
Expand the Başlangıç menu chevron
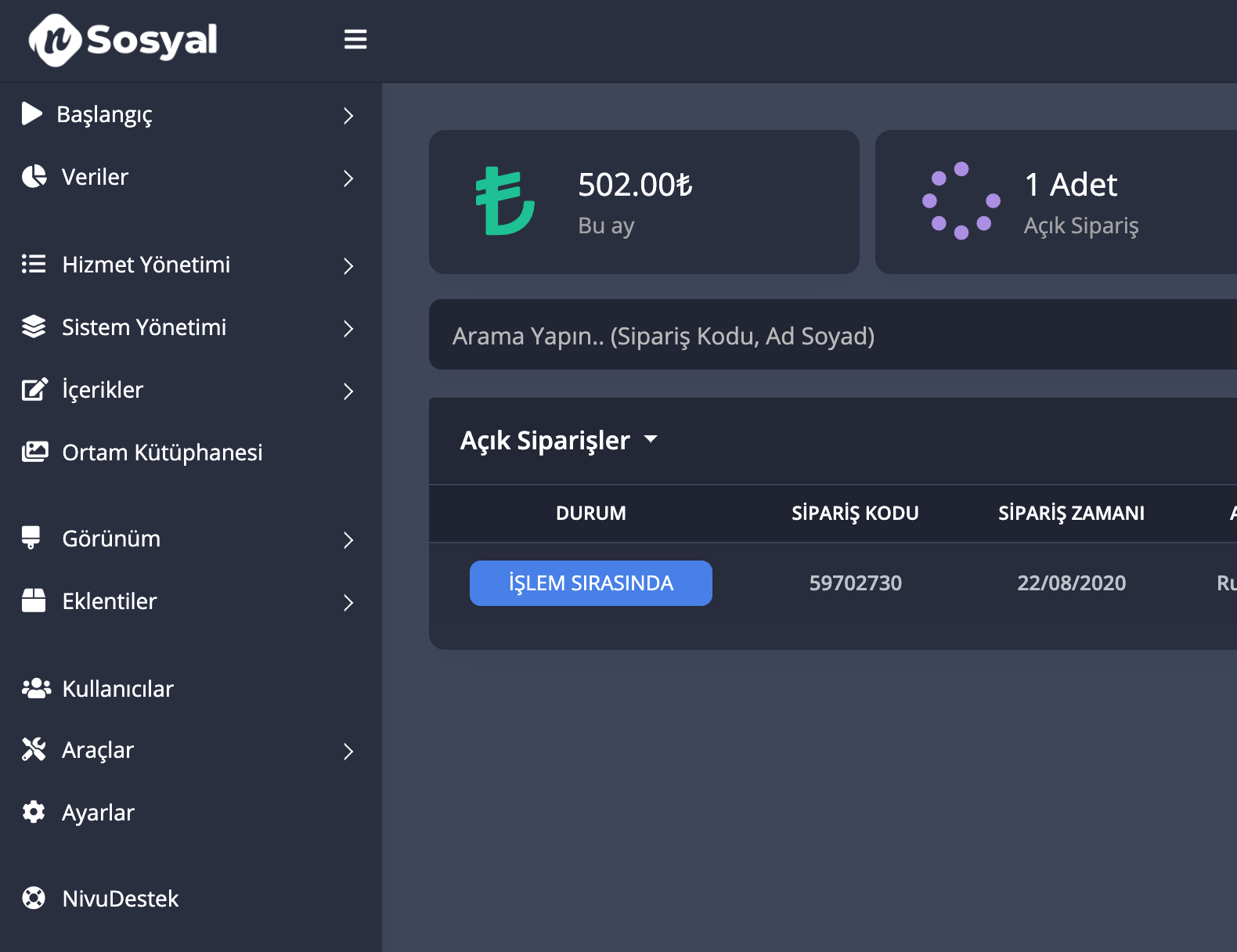coord(349,116)
